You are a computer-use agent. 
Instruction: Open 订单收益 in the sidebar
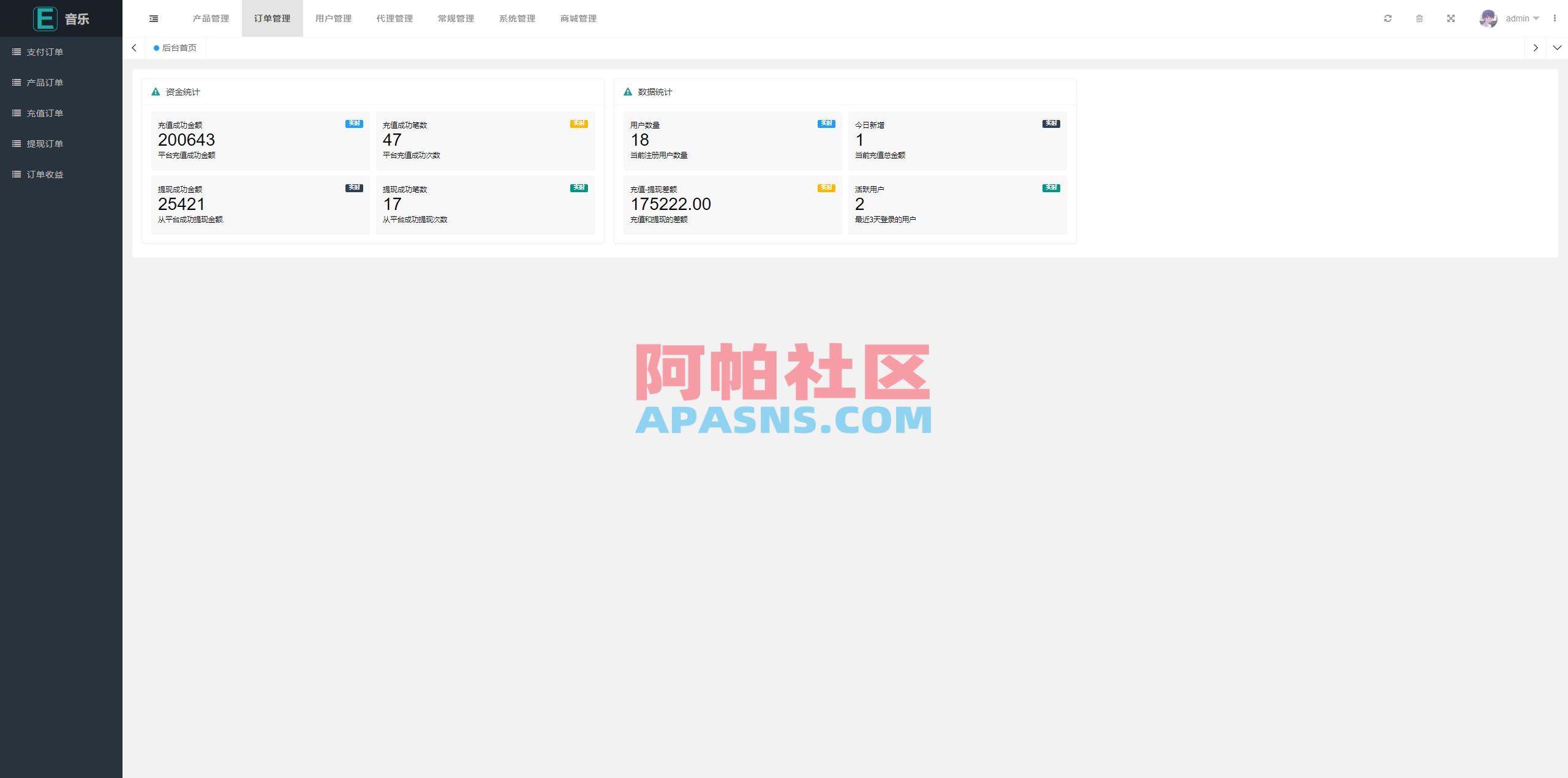17,174
